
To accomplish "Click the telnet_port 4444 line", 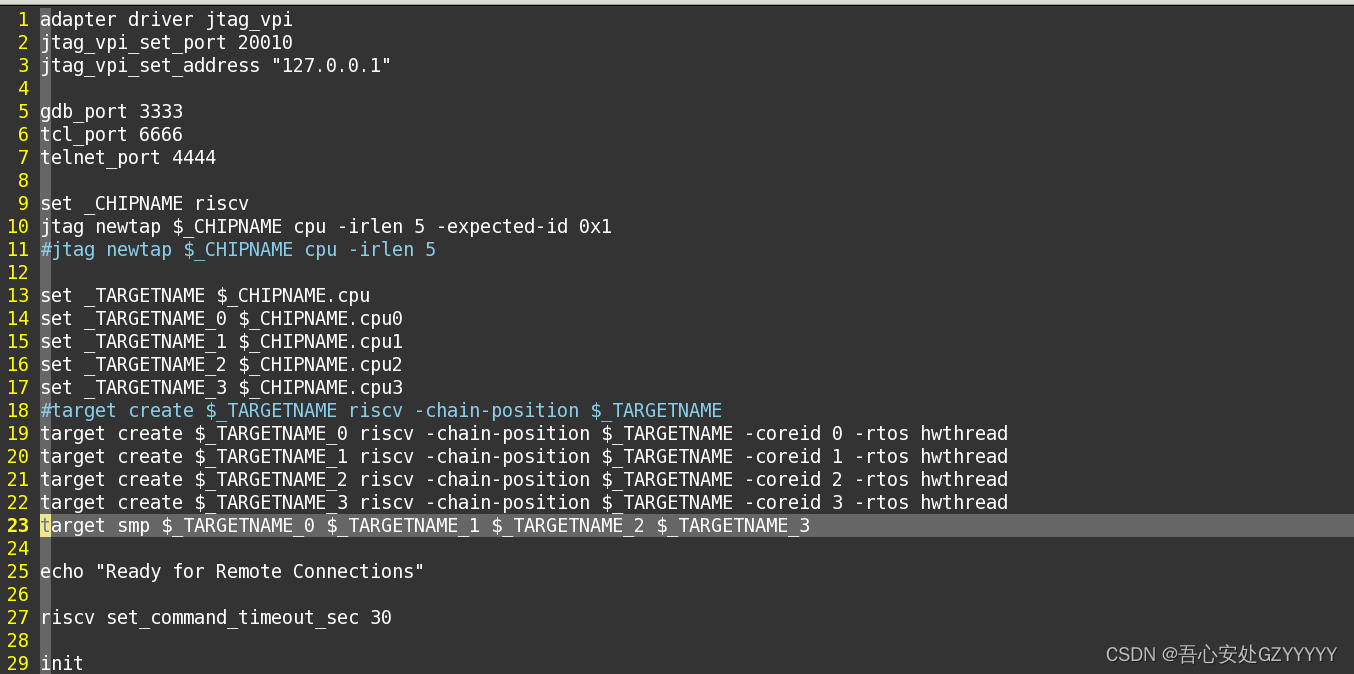I will coord(128,157).
